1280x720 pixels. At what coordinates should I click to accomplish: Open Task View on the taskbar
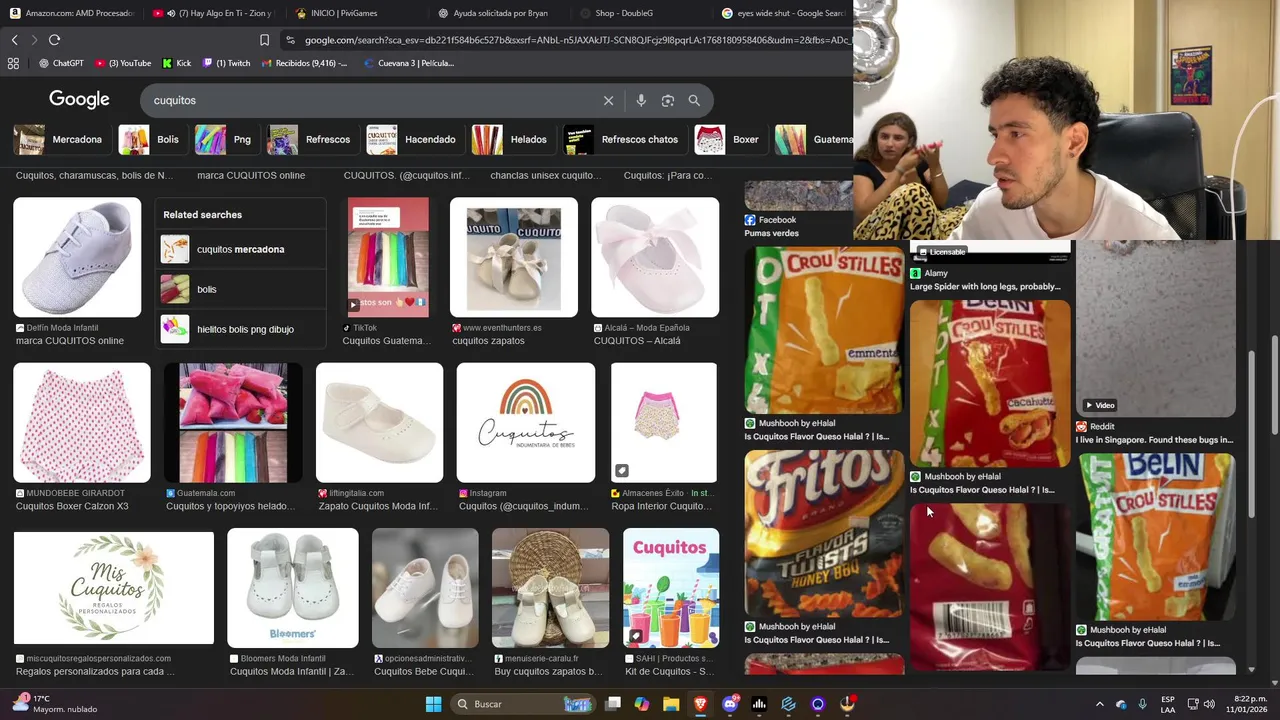612,704
